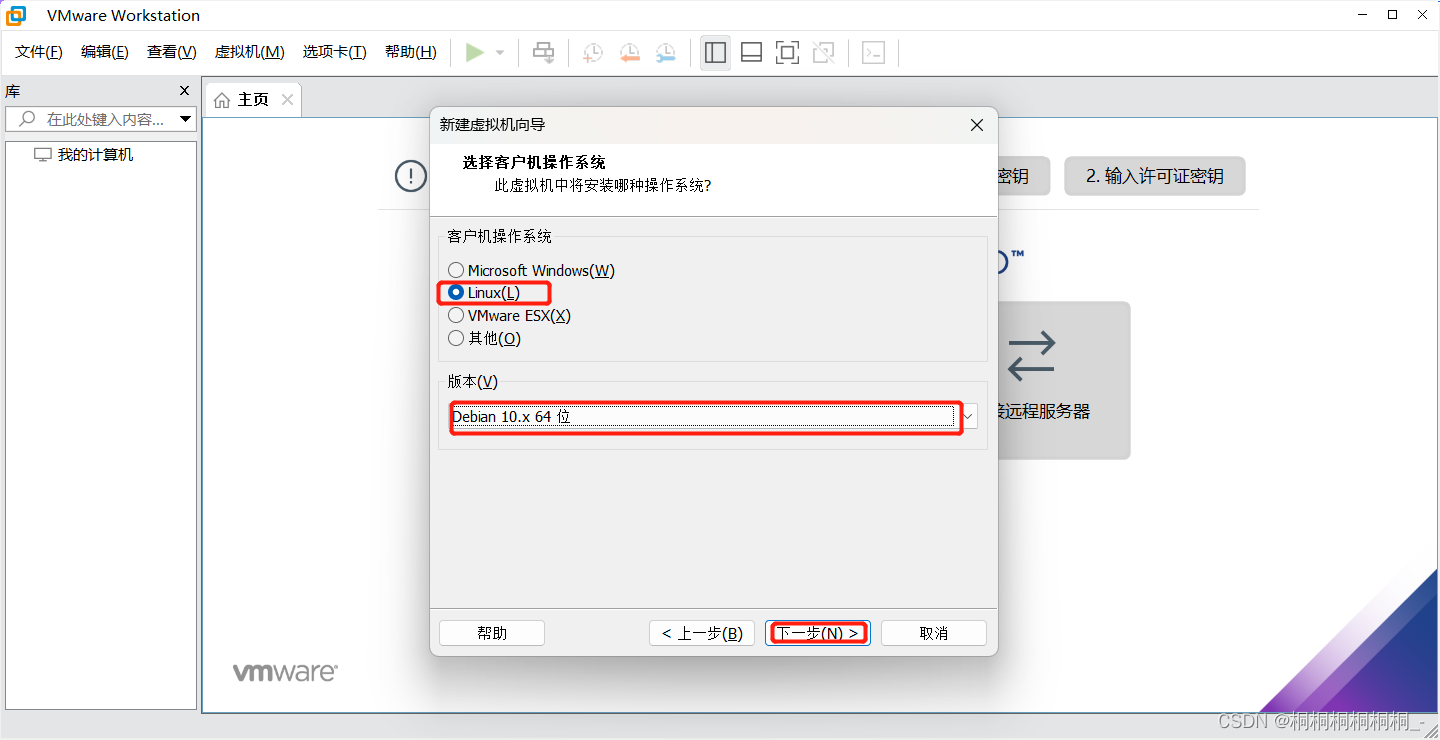This screenshot has height=740, width=1440.
Task: Open the 选项卡(T) menu
Action: point(335,52)
